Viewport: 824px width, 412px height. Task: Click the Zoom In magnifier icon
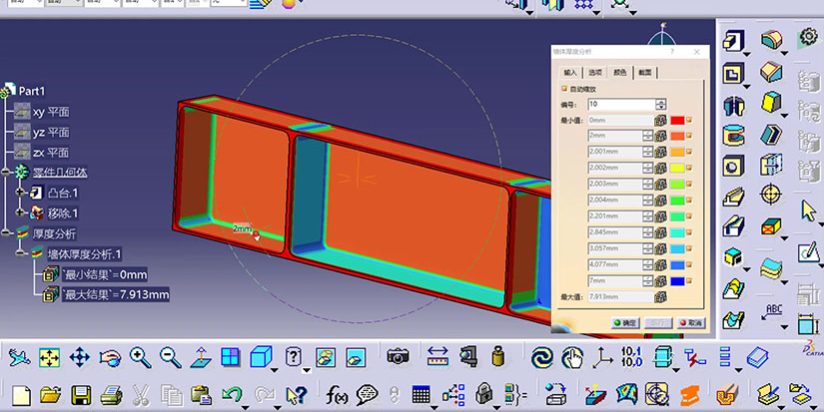(x=140, y=357)
